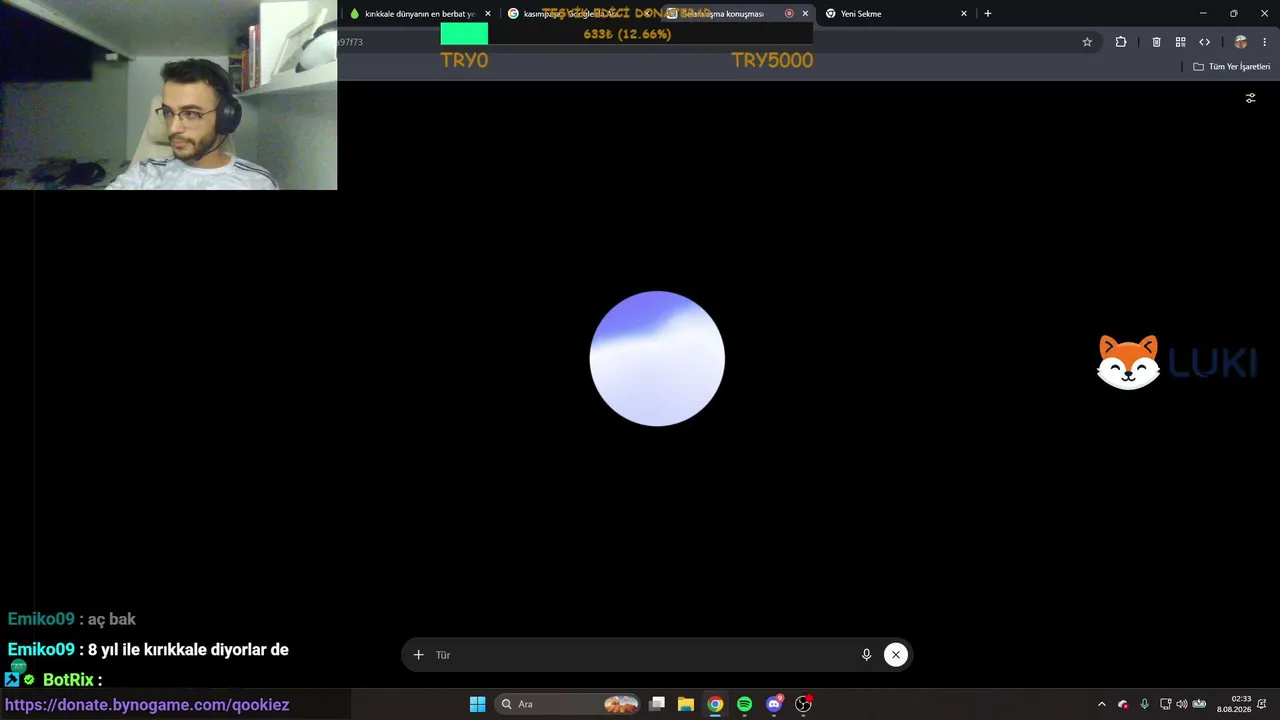Click the plus icon in the prompt bar
Screen dimensions: 1280x720
click(x=419, y=655)
